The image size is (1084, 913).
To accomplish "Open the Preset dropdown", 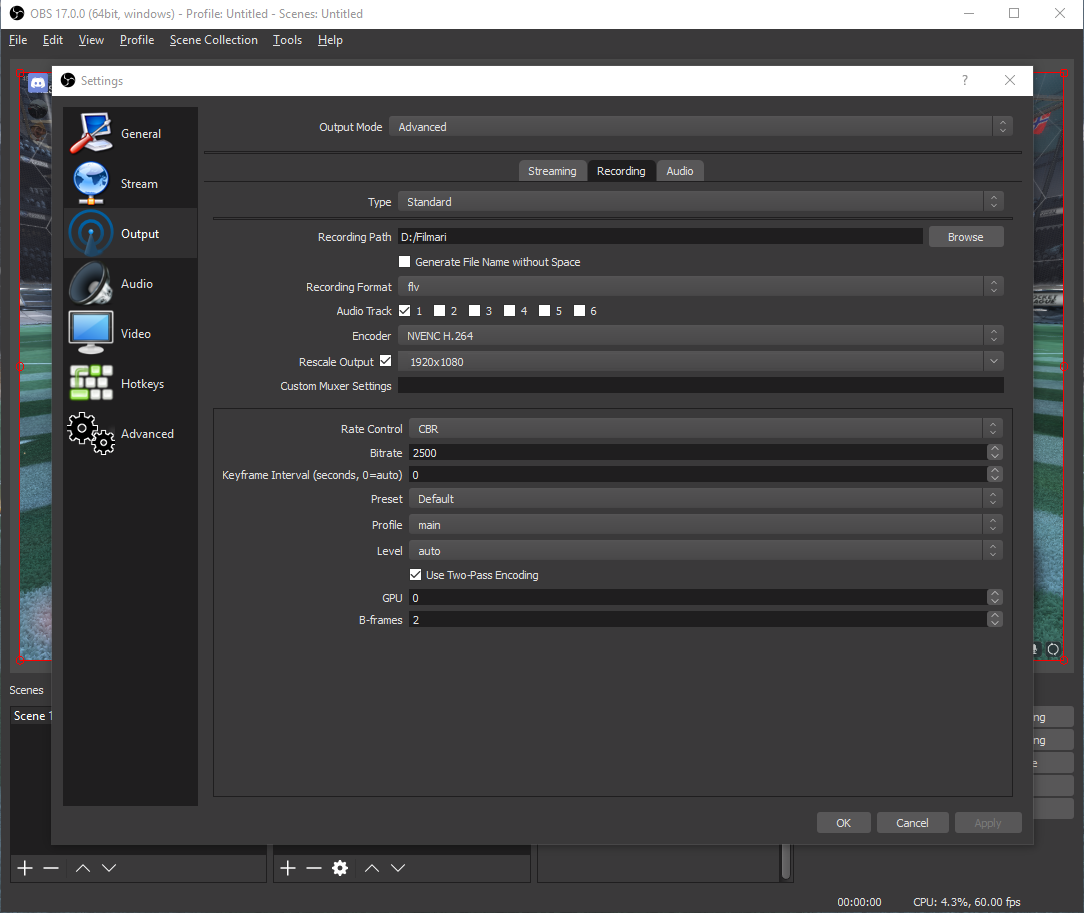I will (705, 498).
